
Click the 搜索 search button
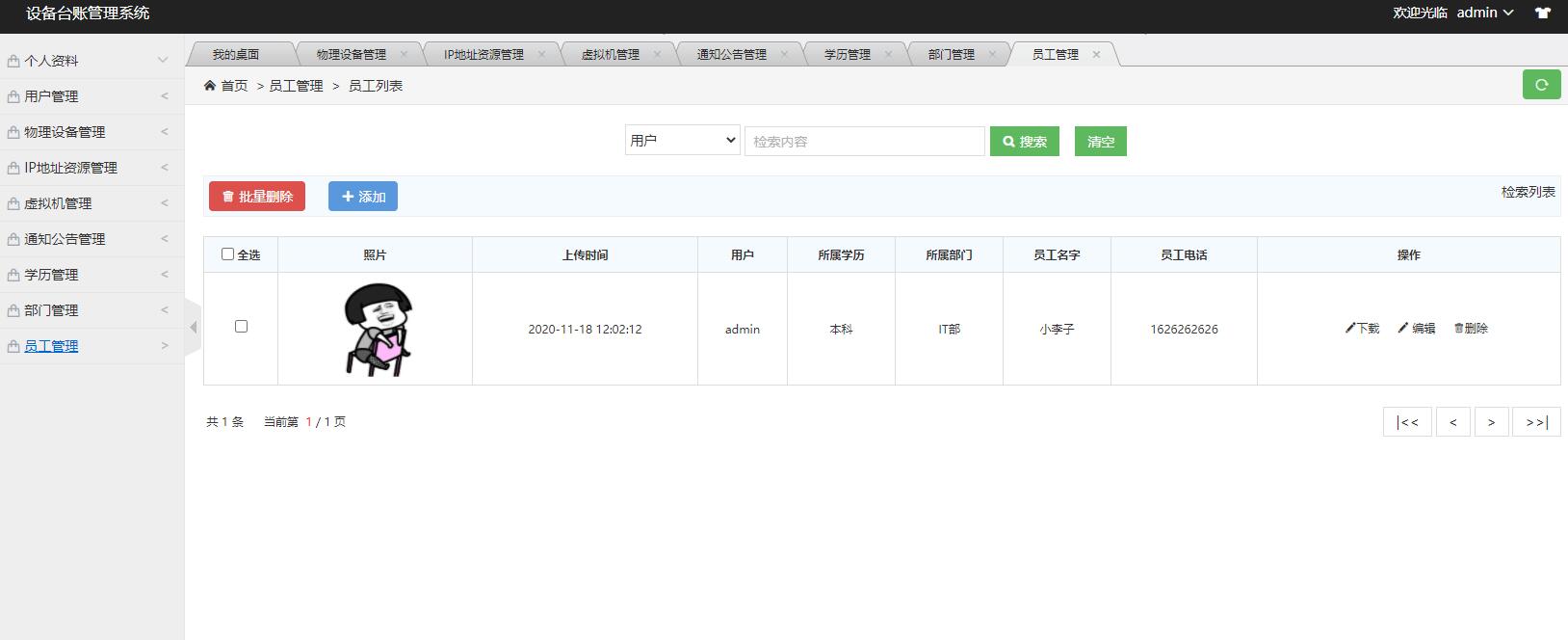pyautogui.click(x=1025, y=141)
